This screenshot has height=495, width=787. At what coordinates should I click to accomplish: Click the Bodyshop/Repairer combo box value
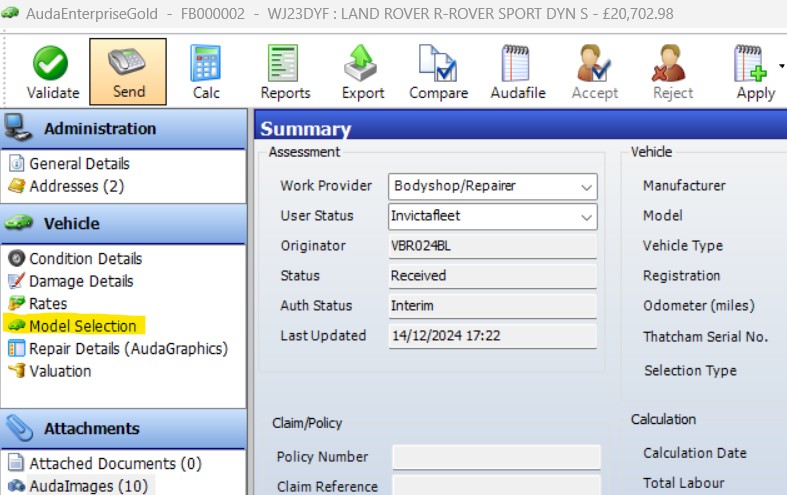[492, 186]
